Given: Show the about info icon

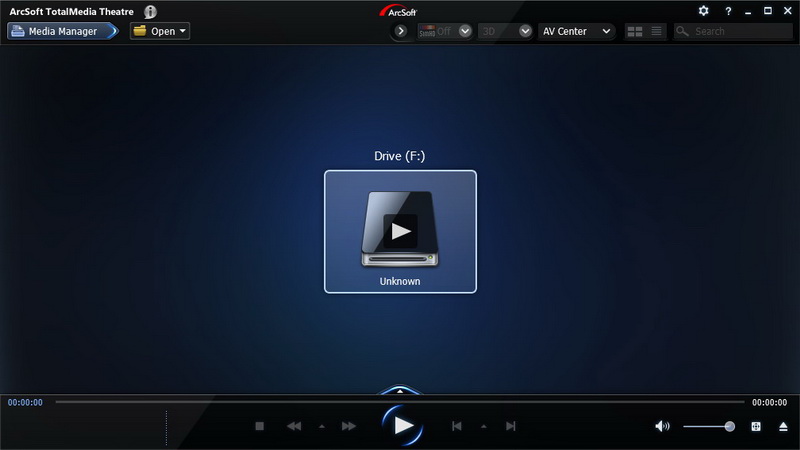Looking at the screenshot, I should pyautogui.click(x=150, y=12).
